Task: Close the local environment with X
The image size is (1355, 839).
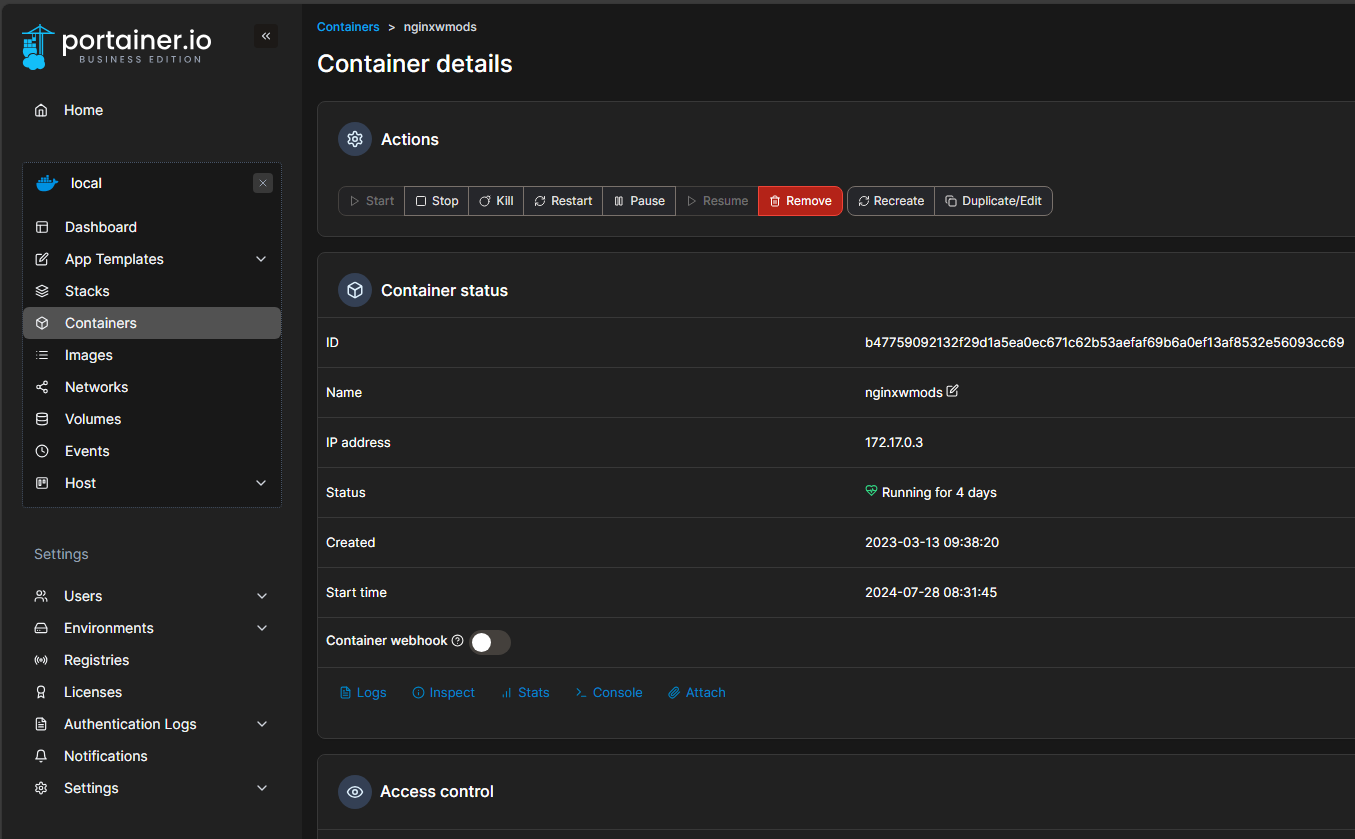Action: coord(263,183)
